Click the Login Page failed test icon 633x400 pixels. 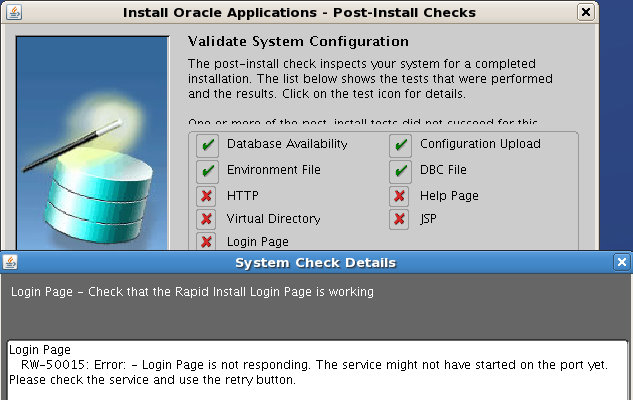[x=207, y=242]
